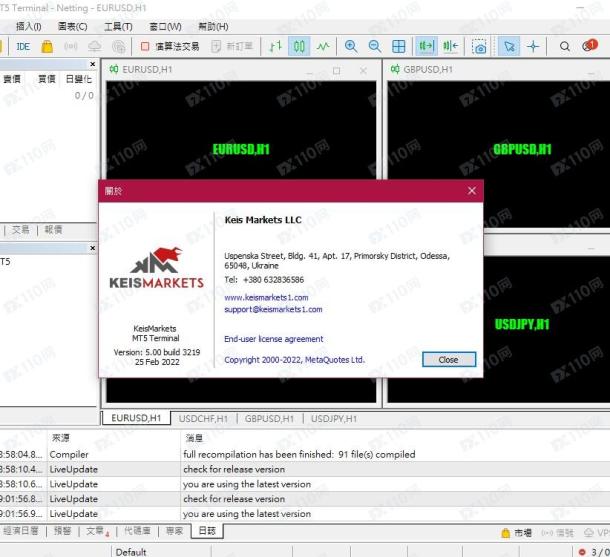Image resolution: width=610 pixels, height=557 pixels.
Task: Click the GBPUSD,H1 chart window title icon
Action: click(x=395, y=69)
